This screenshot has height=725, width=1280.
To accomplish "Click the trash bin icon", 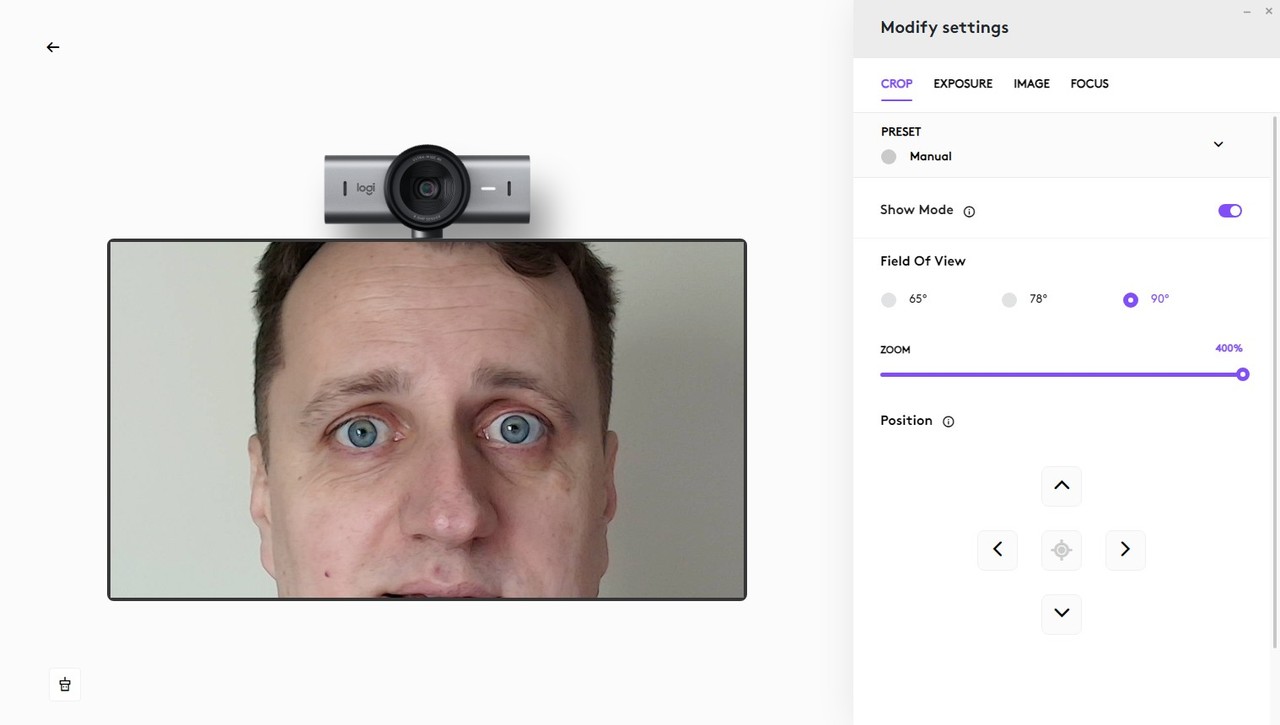I will point(65,684).
